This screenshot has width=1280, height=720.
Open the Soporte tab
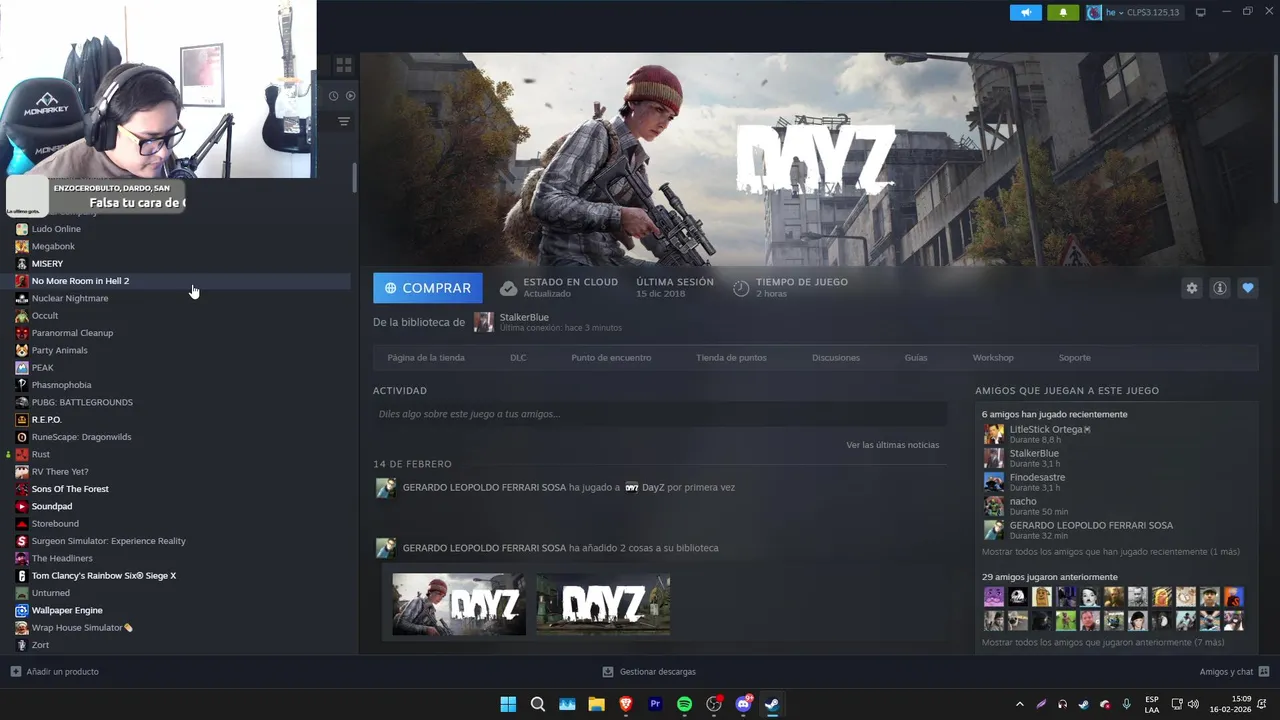click(x=1075, y=358)
